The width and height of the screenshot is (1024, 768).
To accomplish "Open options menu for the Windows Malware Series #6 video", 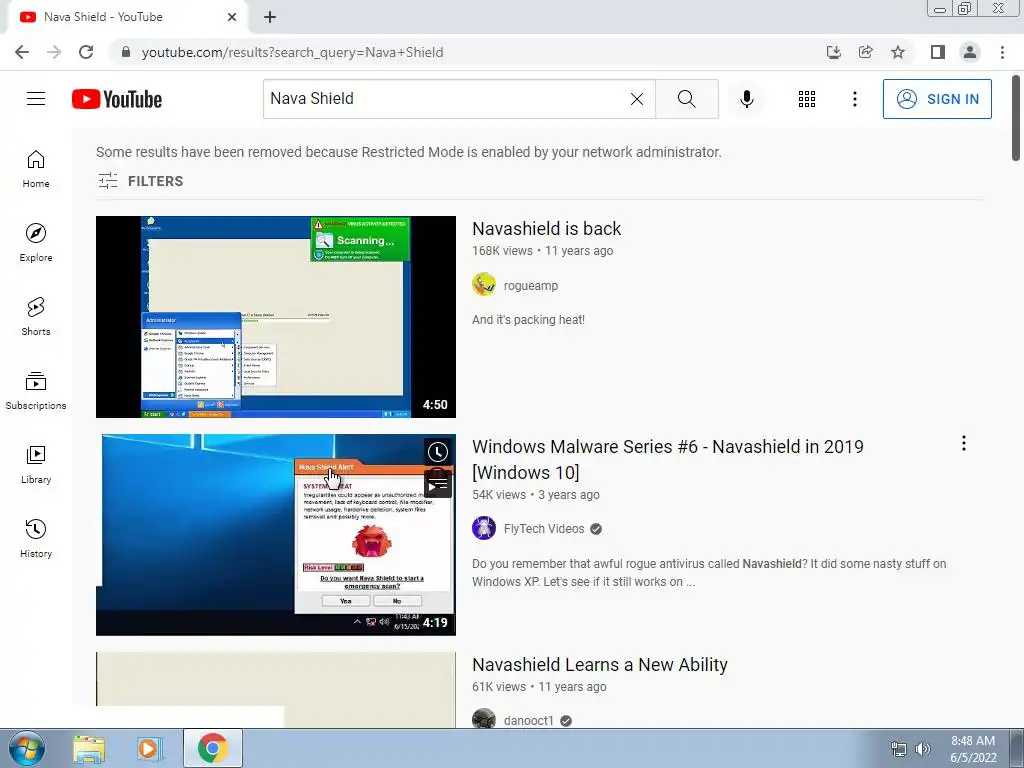I will coord(963,443).
